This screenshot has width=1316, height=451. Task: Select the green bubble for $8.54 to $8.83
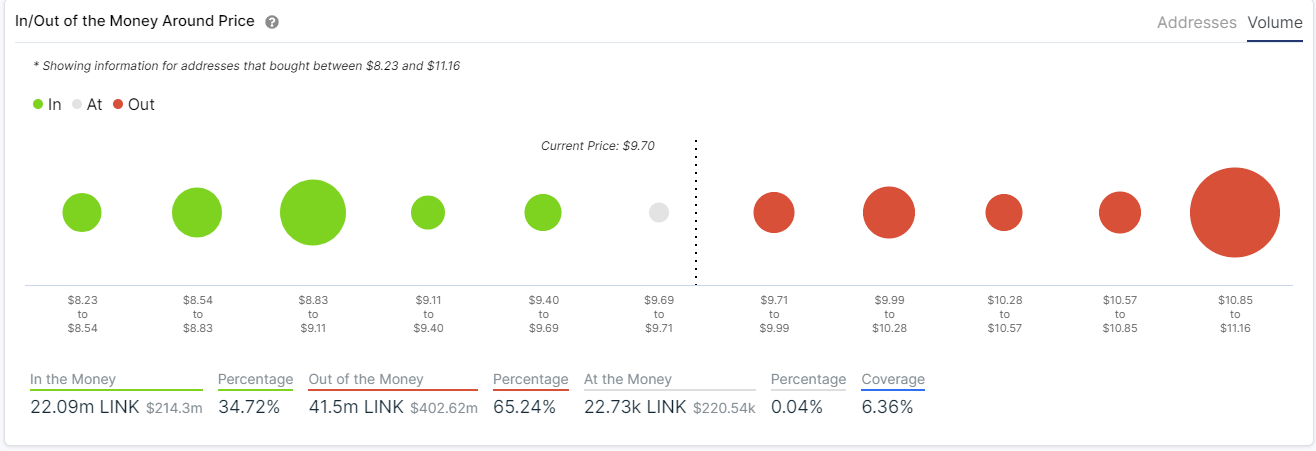(197, 212)
